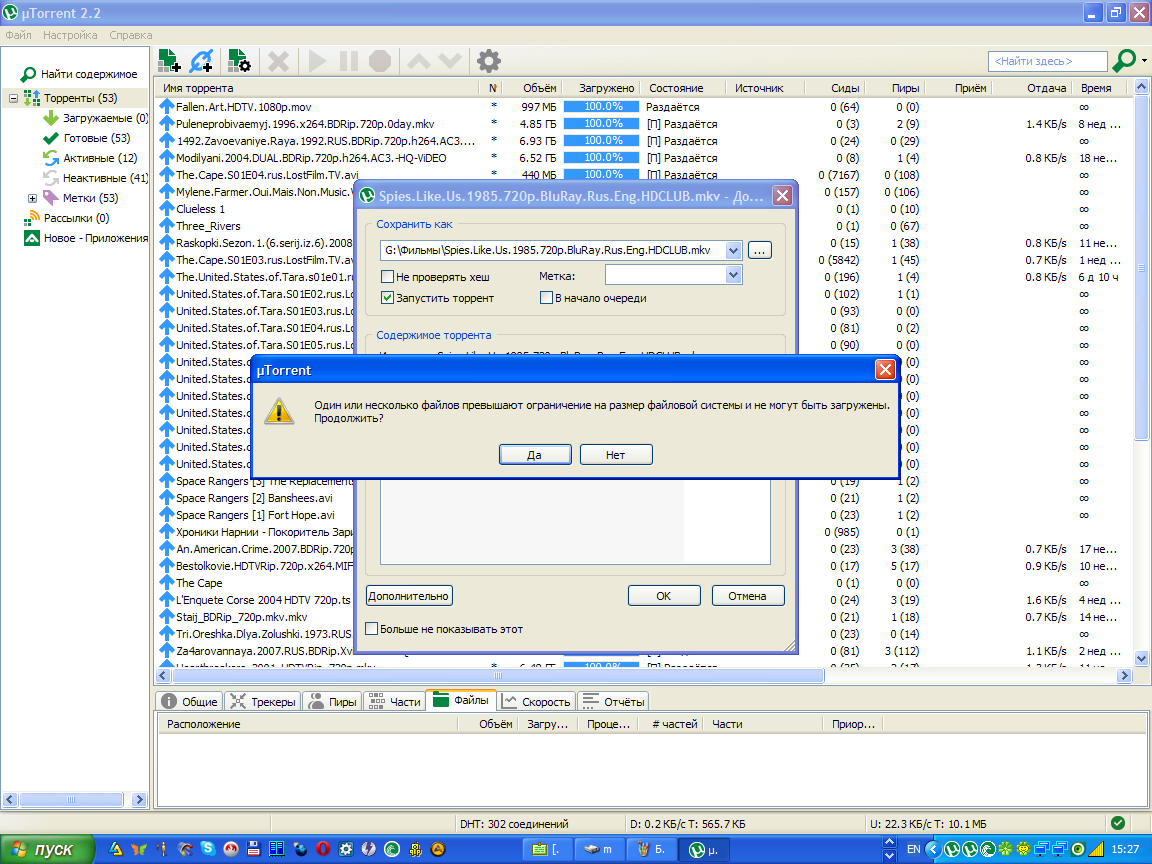The image size is (1152, 864).
Task: Click OK in the add torrent dialog
Action: tap(663, 596)
